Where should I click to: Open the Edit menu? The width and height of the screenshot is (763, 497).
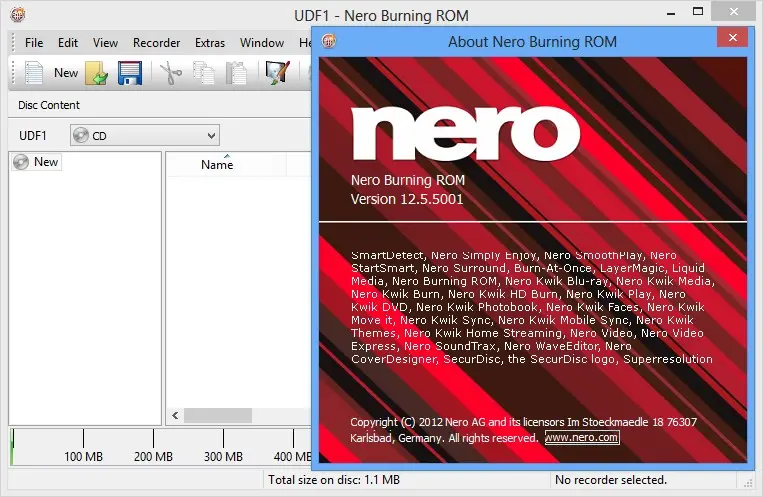68,43
